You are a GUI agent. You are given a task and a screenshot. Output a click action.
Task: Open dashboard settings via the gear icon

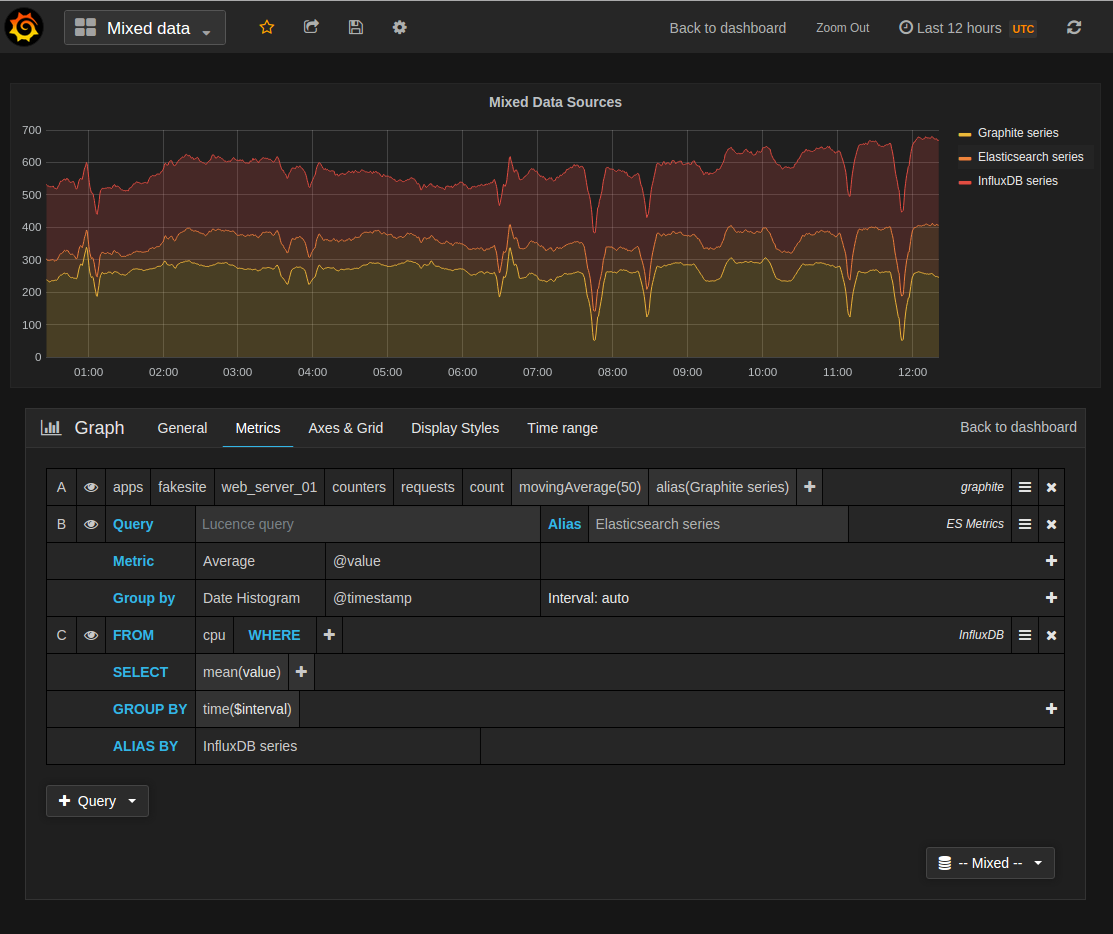pos(399,27)
